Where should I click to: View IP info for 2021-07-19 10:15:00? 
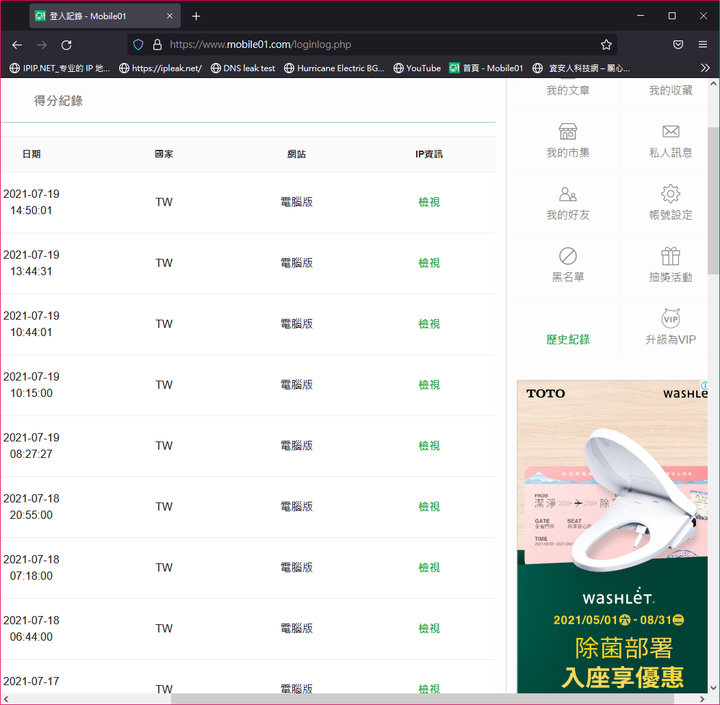[429, 385]
